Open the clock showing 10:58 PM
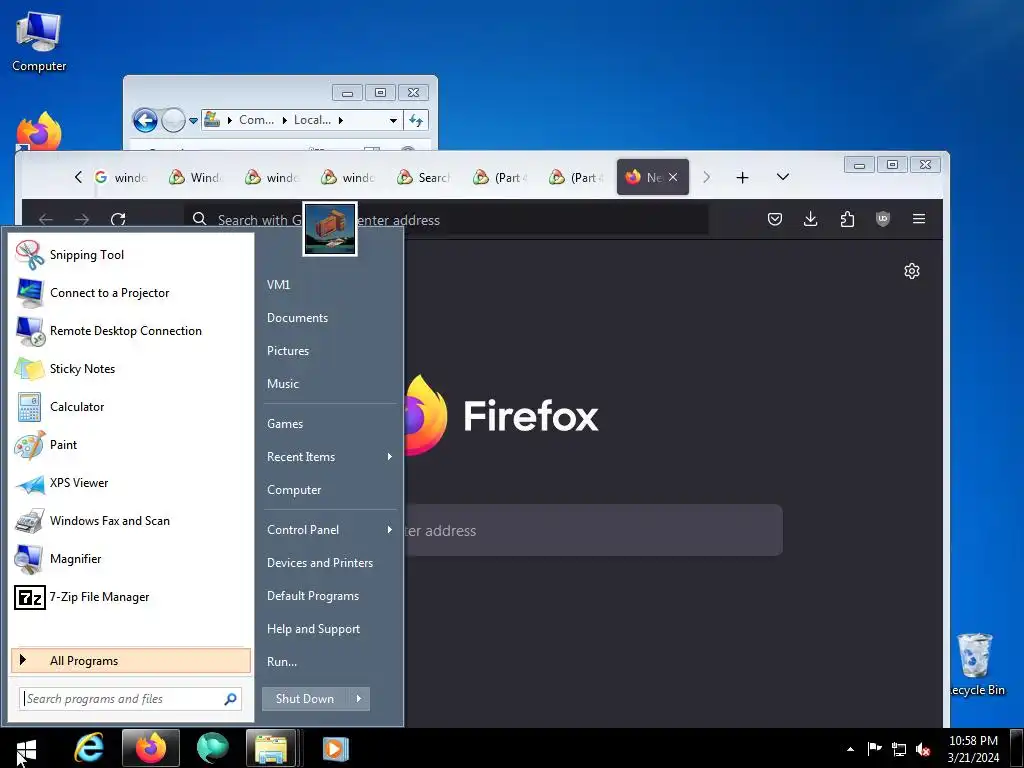1024x768 pixels. (x=973, y=749)
